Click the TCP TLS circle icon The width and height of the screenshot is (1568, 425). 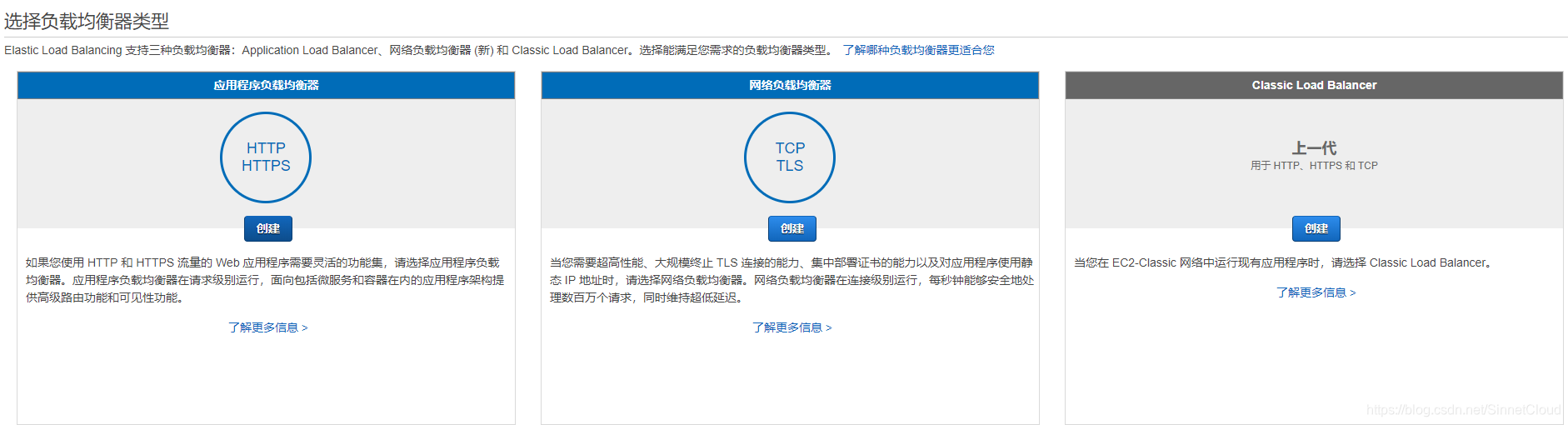pos(790,157)
